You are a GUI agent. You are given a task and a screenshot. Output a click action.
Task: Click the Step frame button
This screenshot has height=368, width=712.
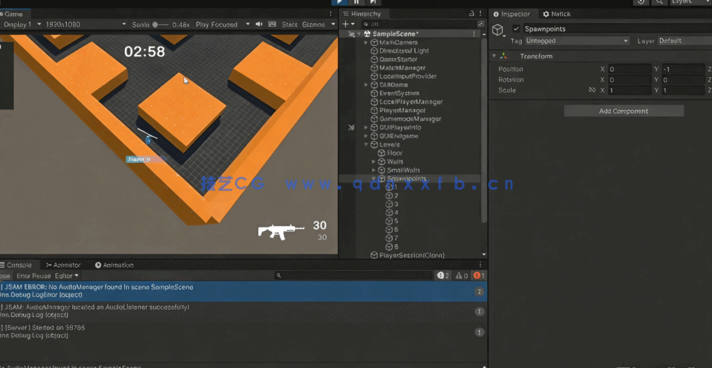point(373,2)
